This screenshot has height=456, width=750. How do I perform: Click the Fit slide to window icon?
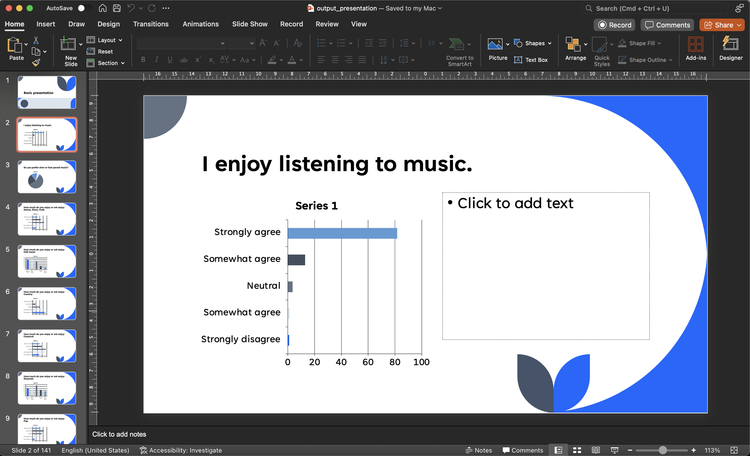click(x=734, y=450)
